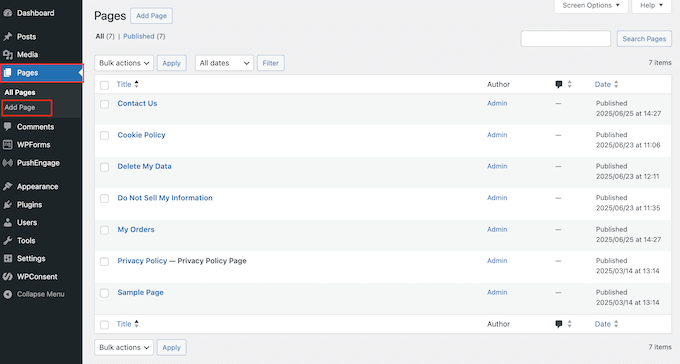Open the Contact Us page link
The width and height of the screenshot is (680, 364).
pyautogui.click(x=137, y=104)
